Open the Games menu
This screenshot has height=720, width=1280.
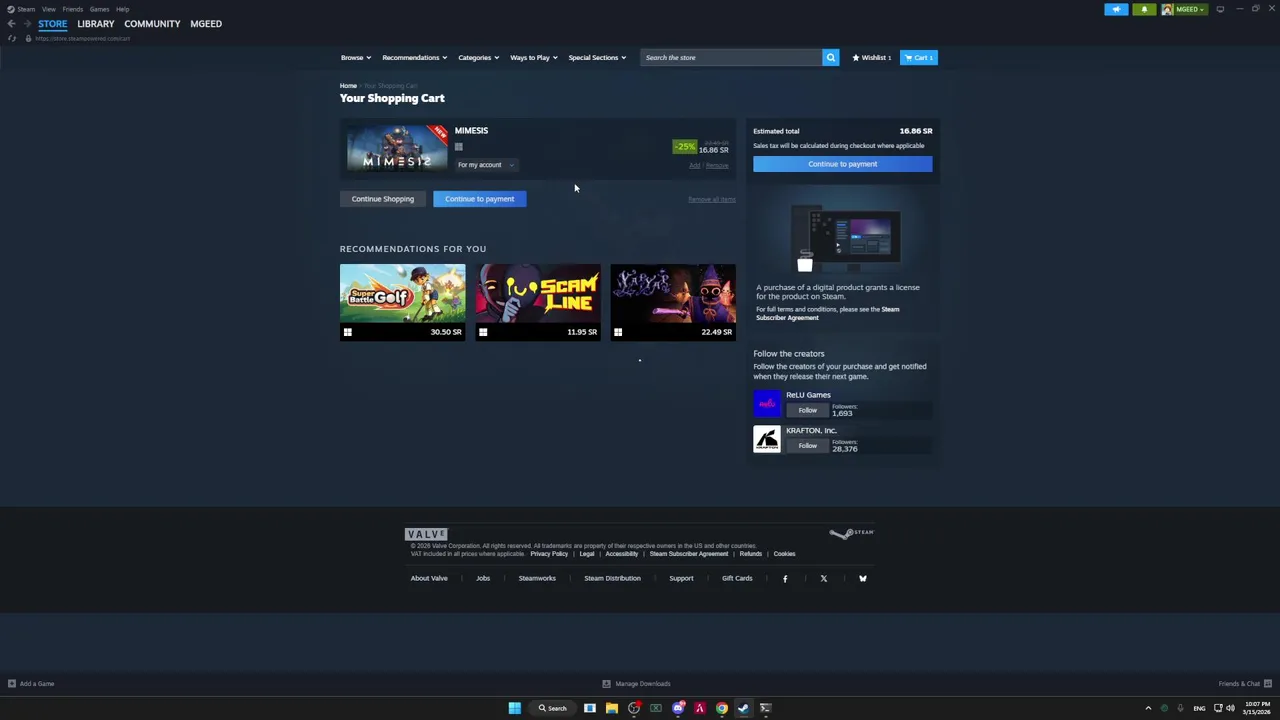point(99,9)
